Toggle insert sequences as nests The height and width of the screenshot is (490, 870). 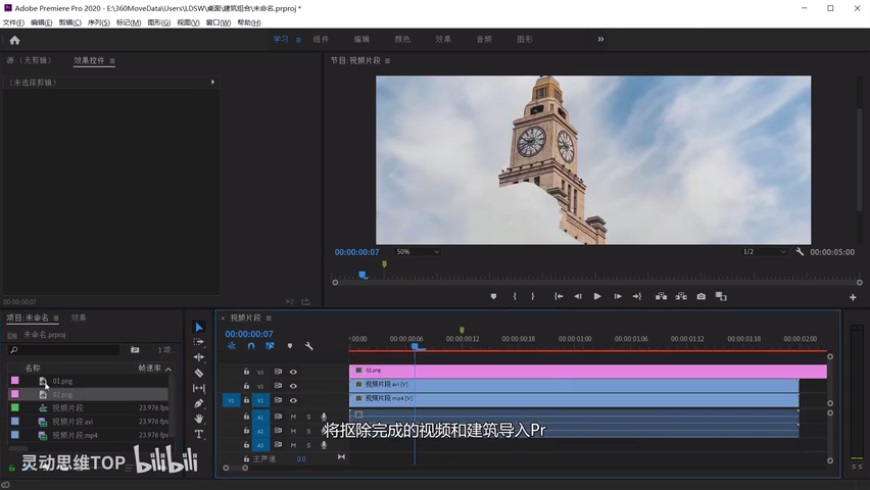coord(231,346)
